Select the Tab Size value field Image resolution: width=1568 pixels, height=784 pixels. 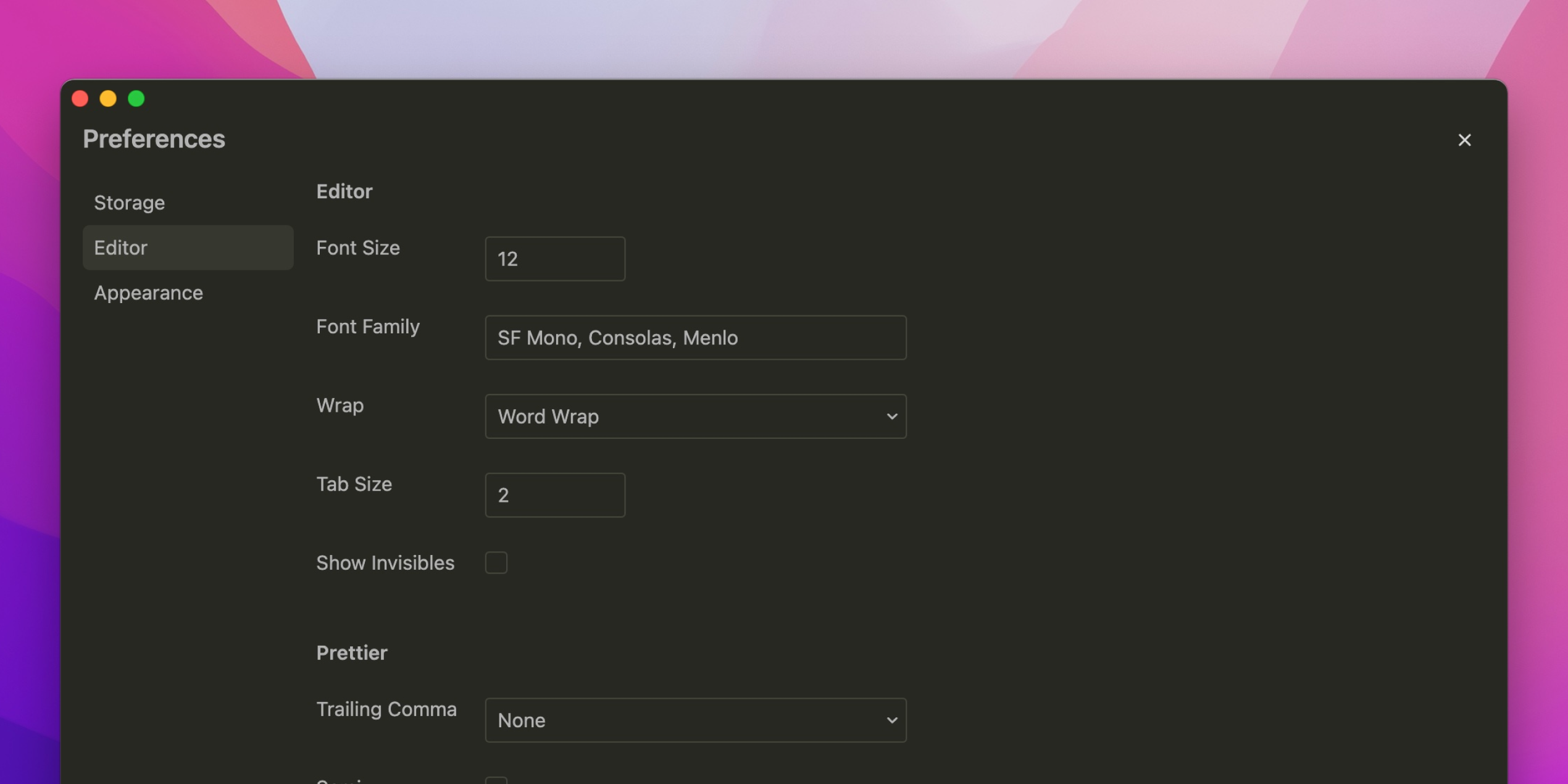click(554, 494)
